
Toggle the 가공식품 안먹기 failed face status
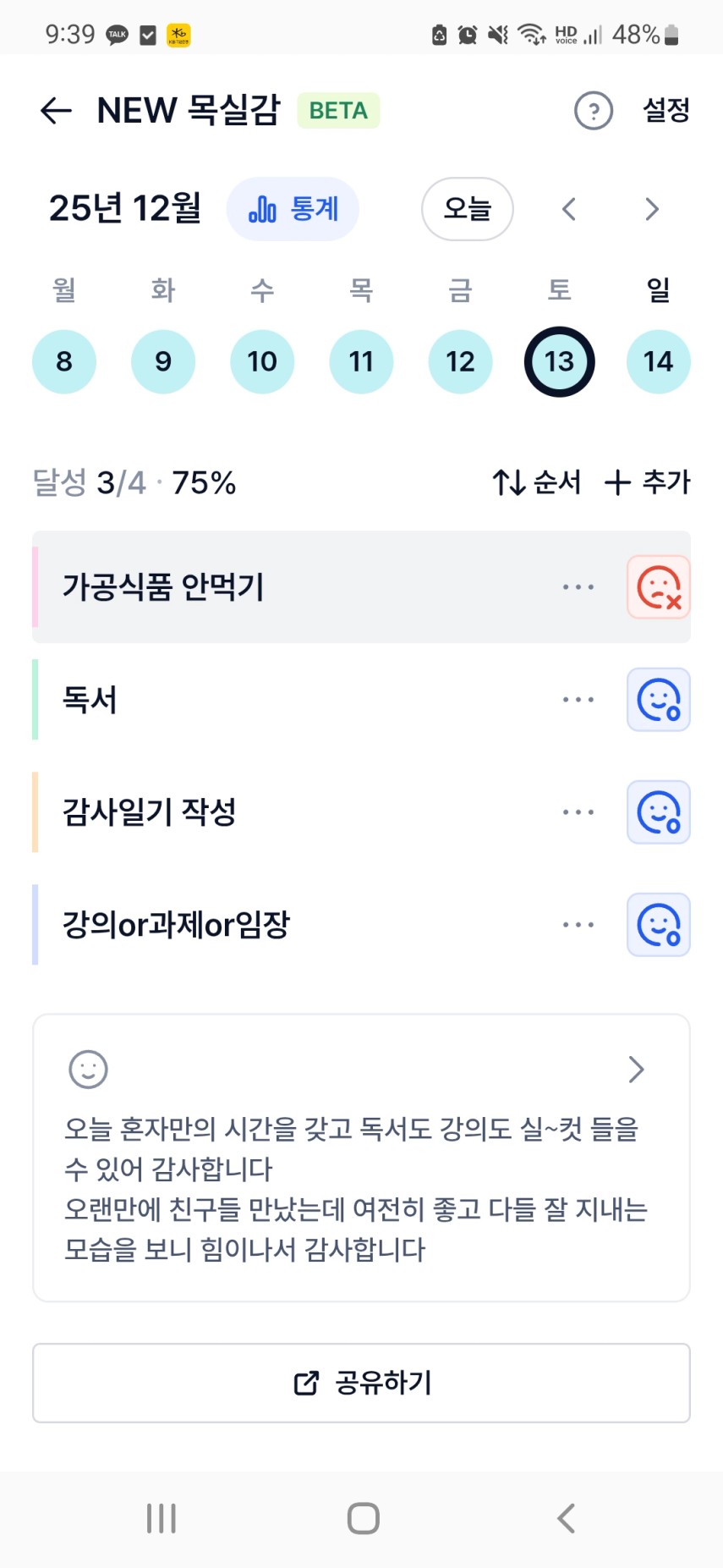pos(658,587)
